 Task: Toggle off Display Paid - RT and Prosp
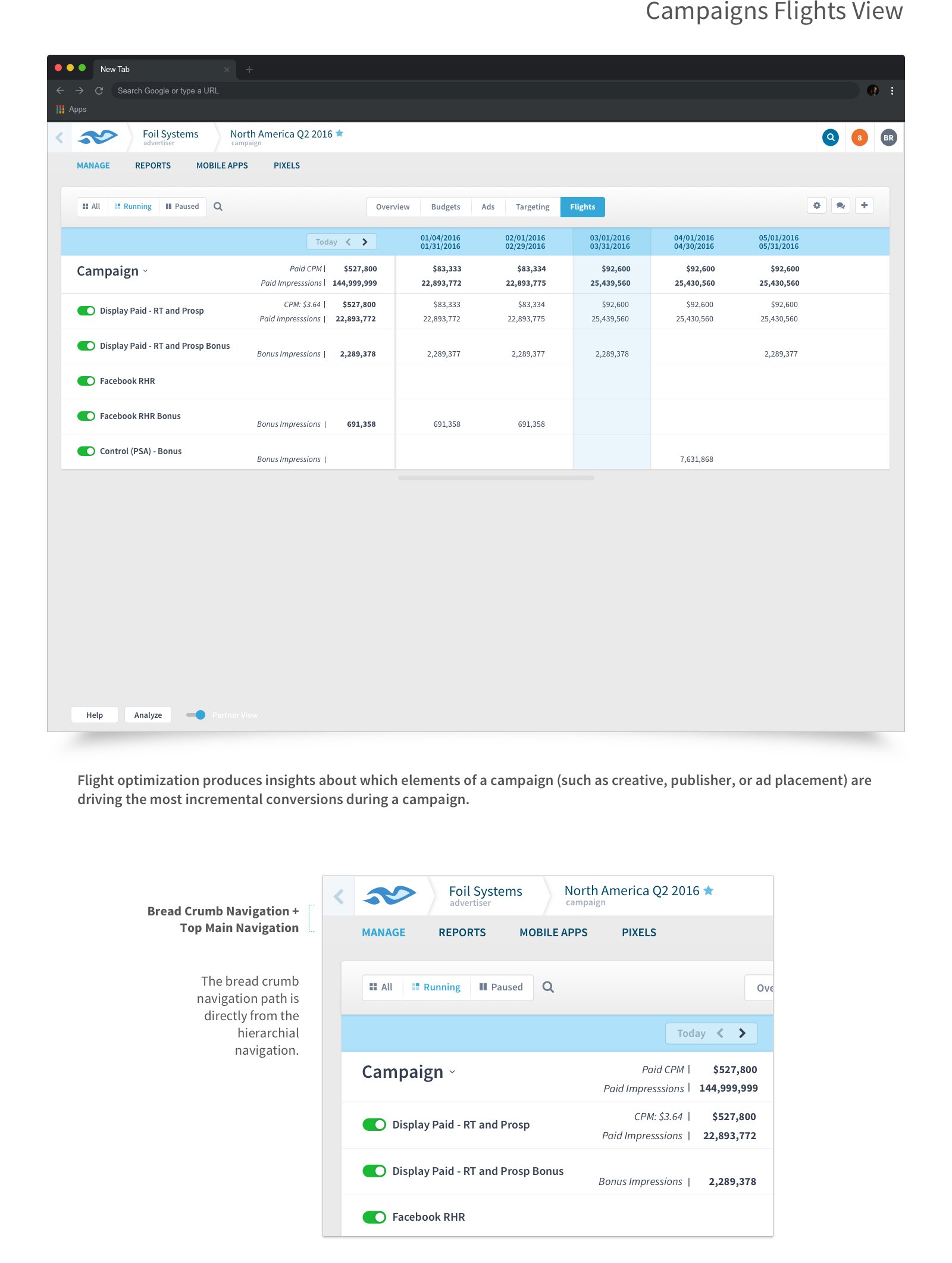click(x=86, y=311)
